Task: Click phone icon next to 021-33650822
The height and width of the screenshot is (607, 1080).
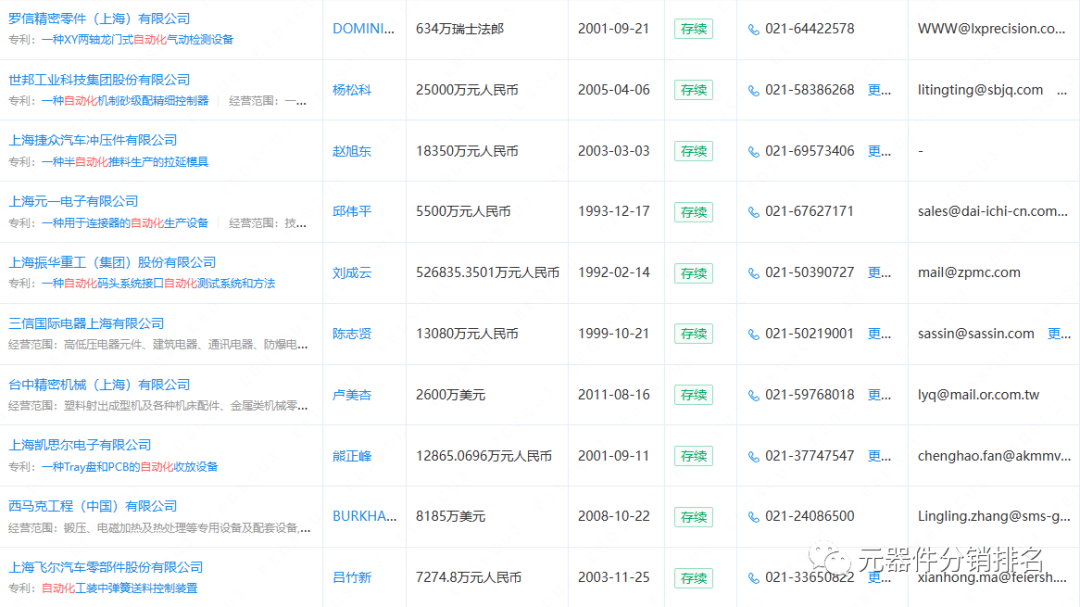Action: pyautogui.click(x=754, y=578)
